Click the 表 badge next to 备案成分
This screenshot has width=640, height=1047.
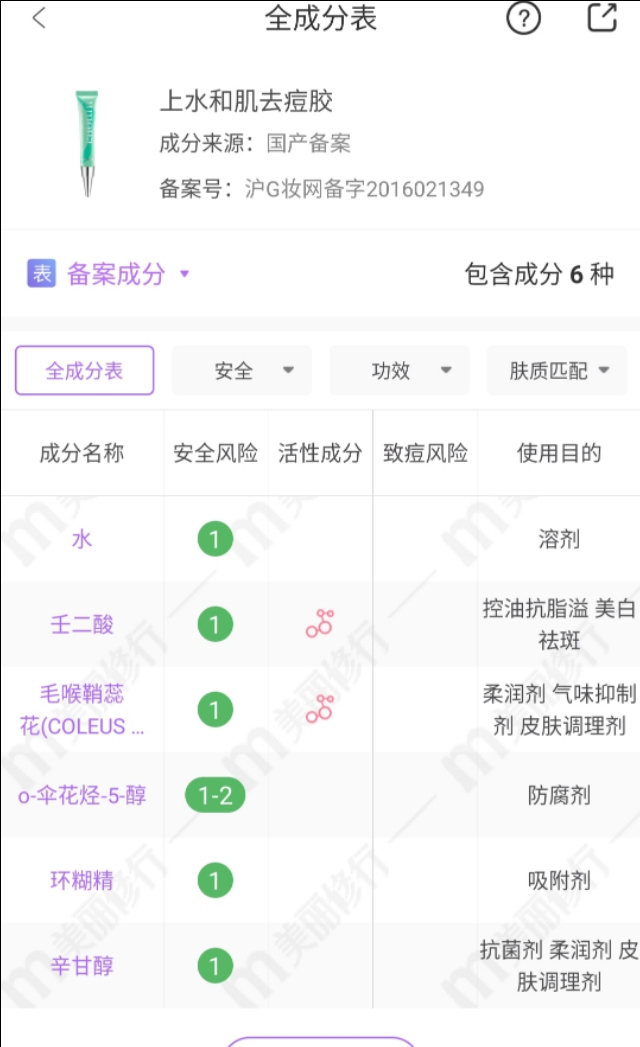tap(37, 273)
